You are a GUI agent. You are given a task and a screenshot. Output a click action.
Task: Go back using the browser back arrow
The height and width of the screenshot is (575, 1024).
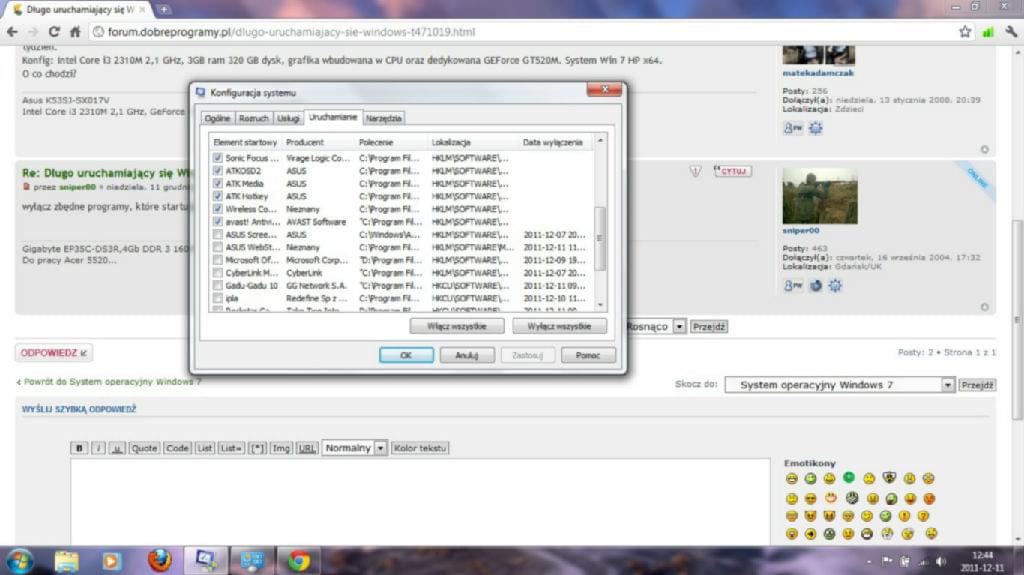(x=12, y=31)
